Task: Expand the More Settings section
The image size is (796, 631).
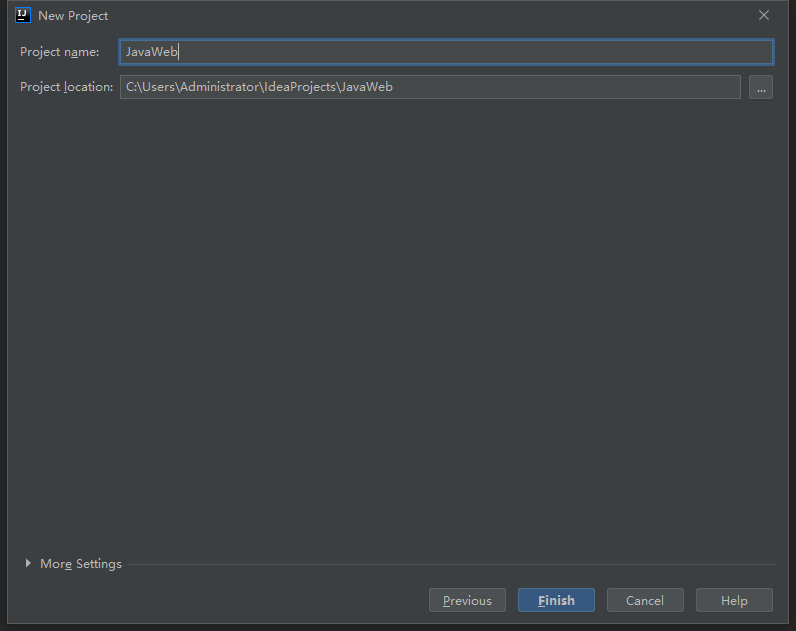Action: (28, 563)
